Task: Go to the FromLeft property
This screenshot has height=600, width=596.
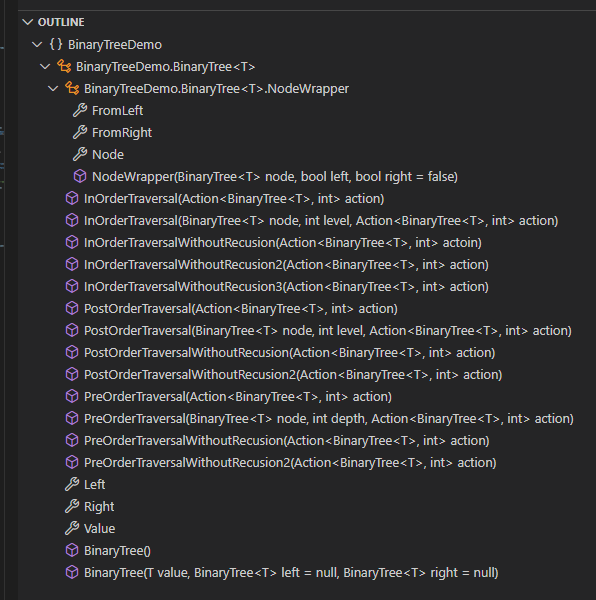Action: [117, 111]
